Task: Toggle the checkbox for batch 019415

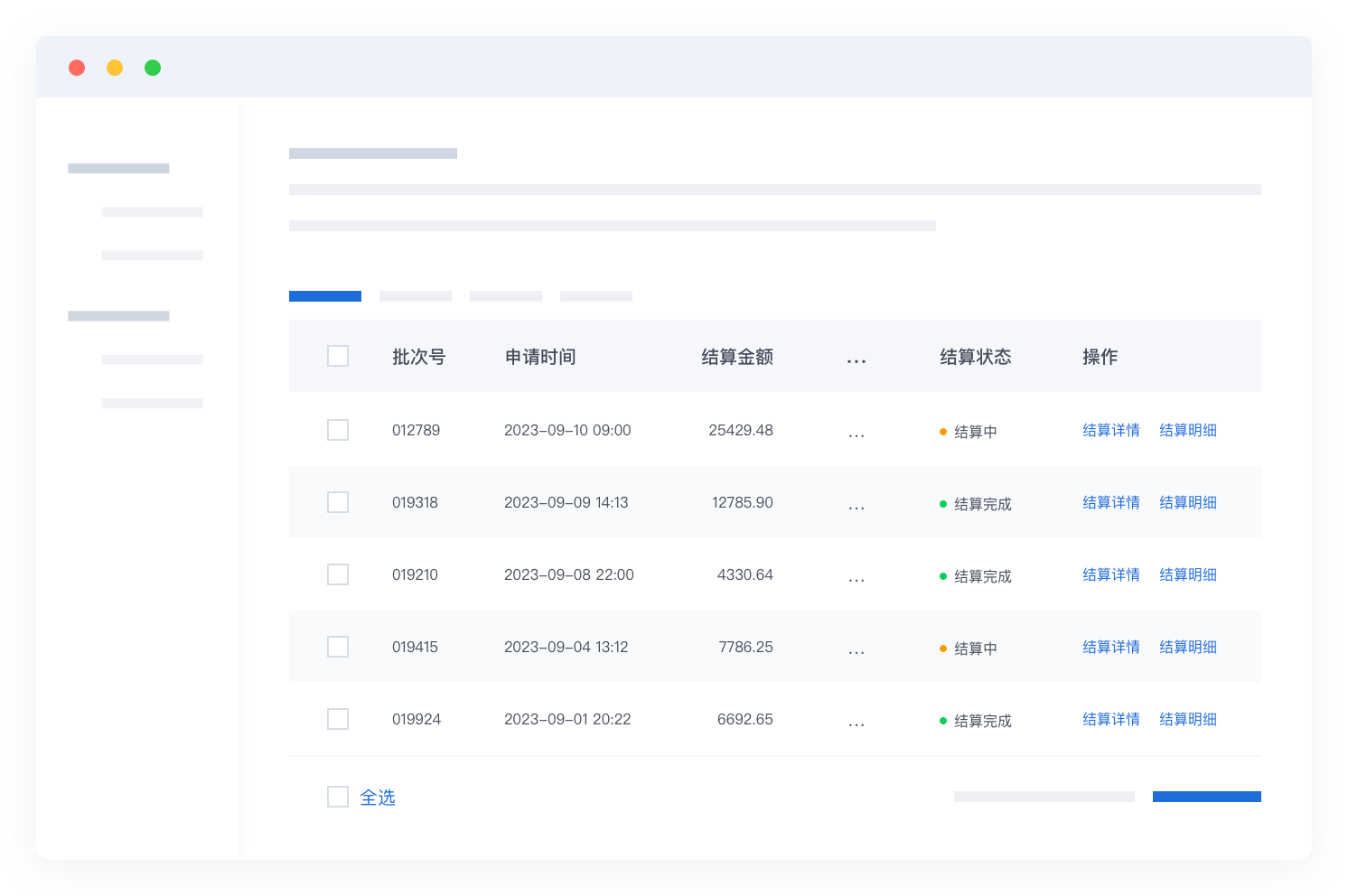Action: click(338, 647)
